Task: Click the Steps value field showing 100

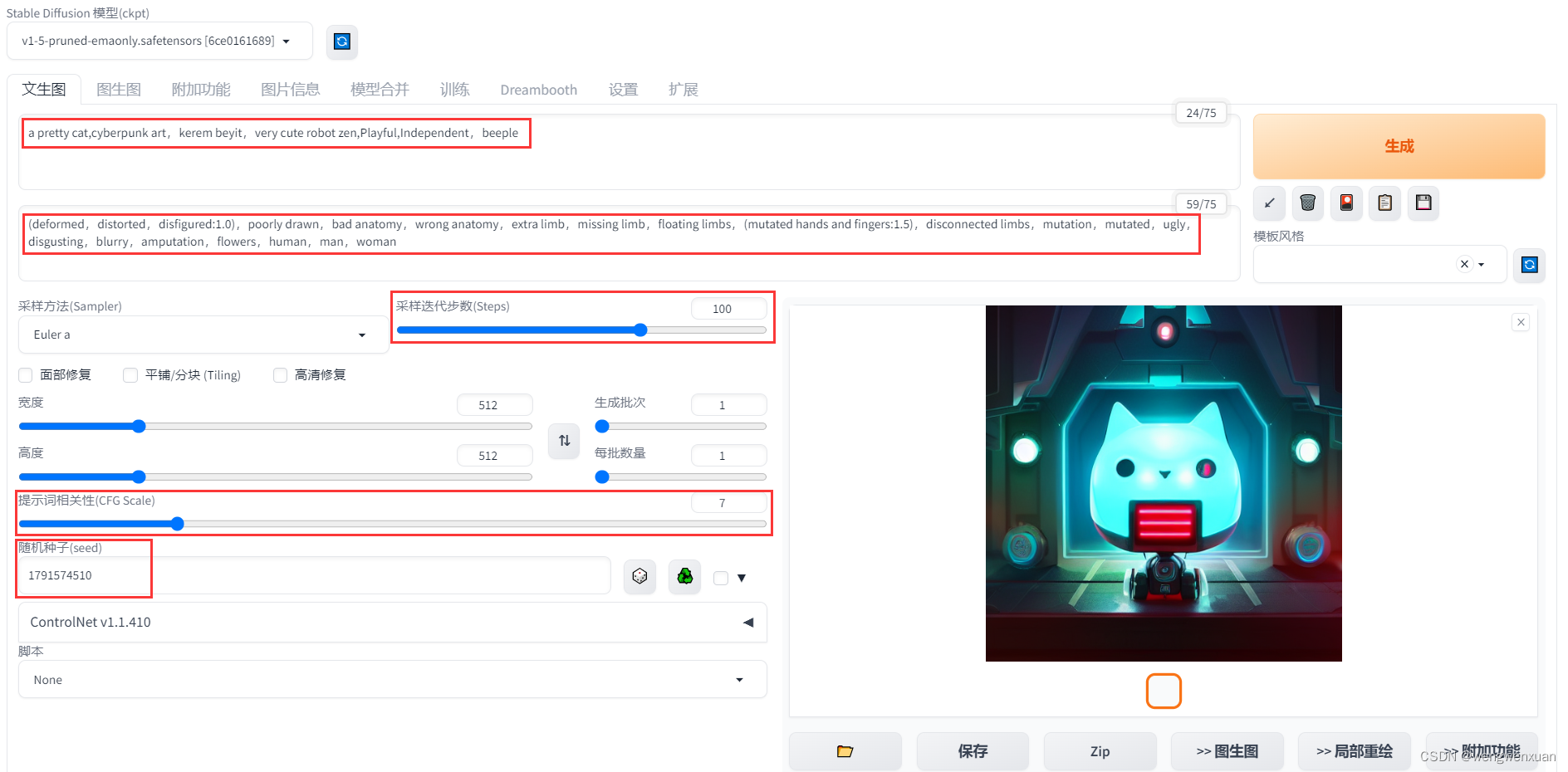Action: [728, 309]
